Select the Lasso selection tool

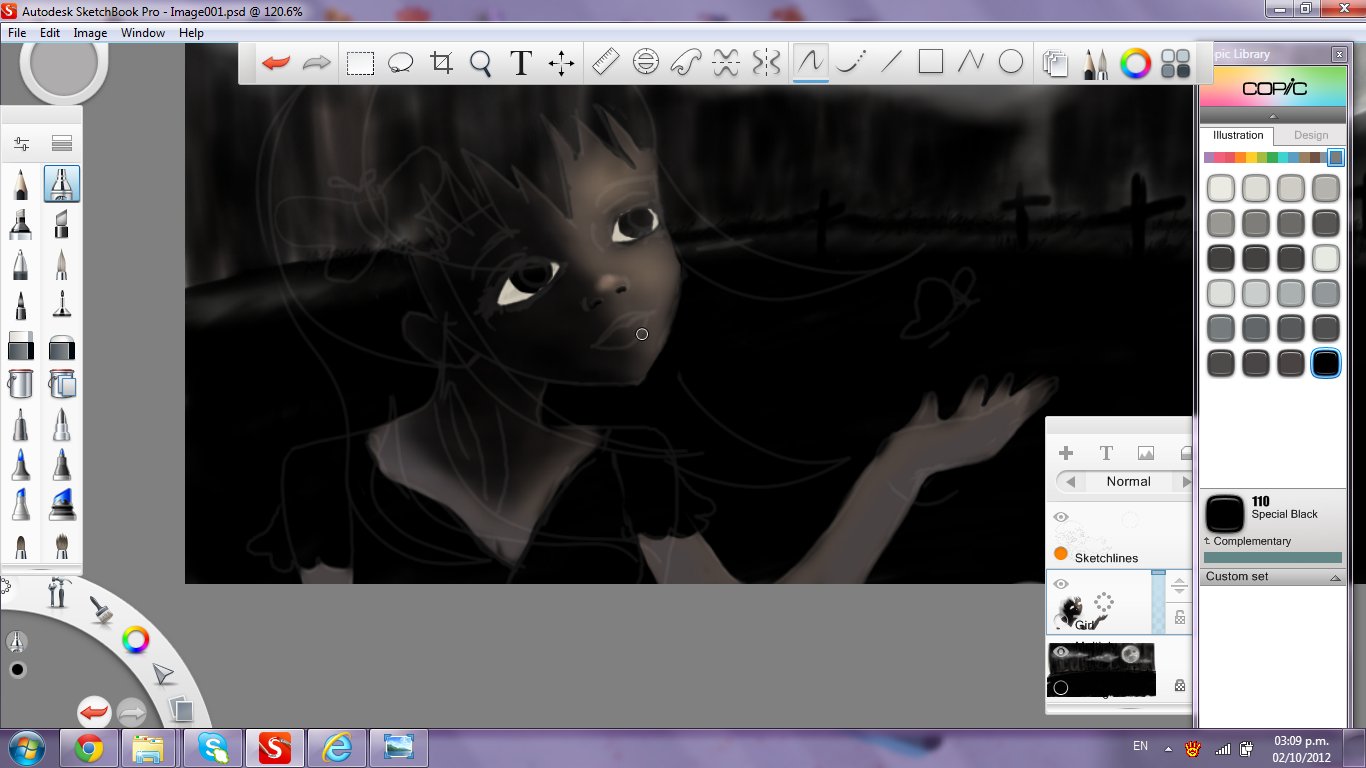pos(401,63)
